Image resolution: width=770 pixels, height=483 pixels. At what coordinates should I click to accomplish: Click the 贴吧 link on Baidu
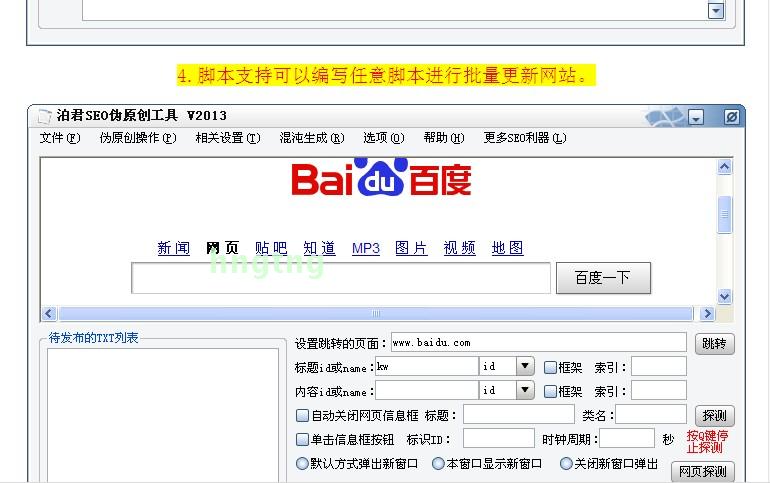point(271,248)
